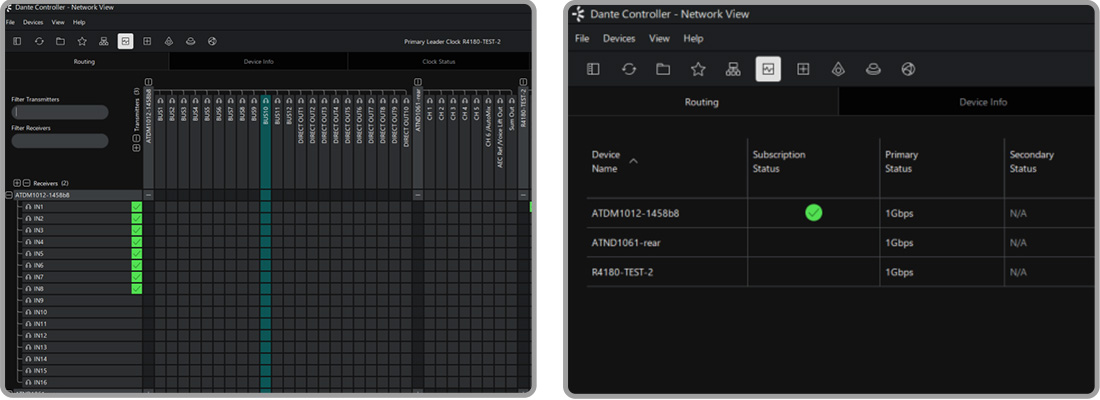The width and height of the screenshot is (1100, 400).
Task: Open the folder icon in the device table window toolbar
Action: (x=663, y=69)
